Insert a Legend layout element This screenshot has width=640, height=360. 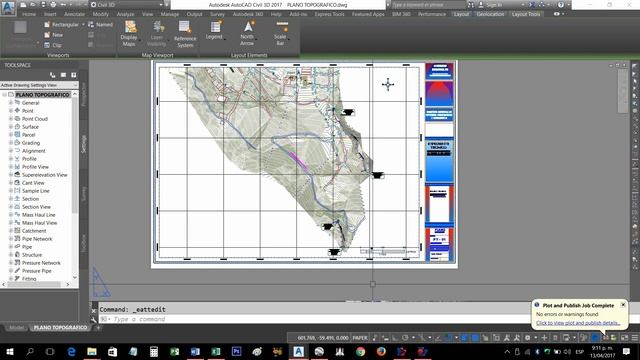click(x=215, y=31)
